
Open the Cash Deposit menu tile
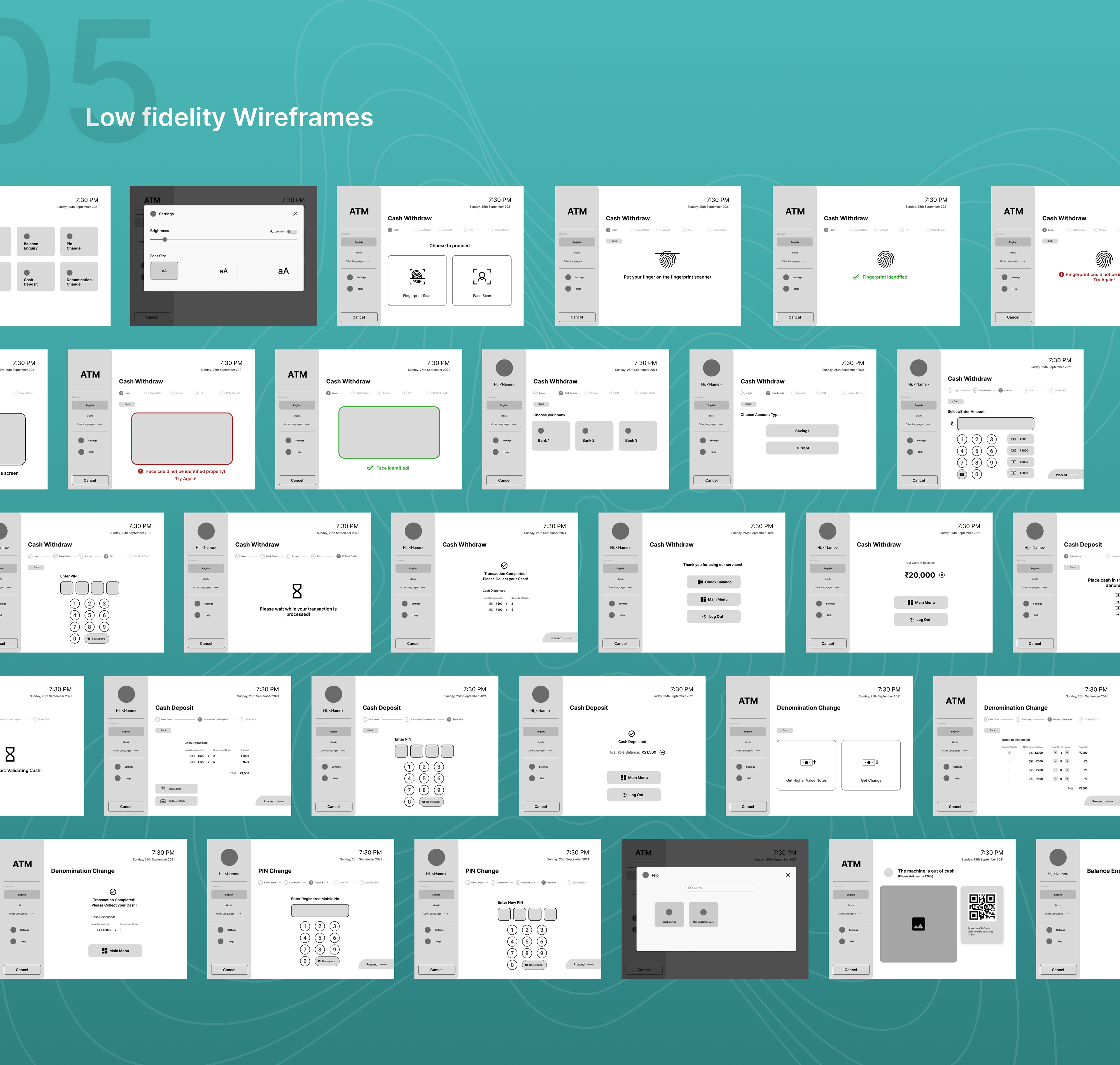(x=36, y=277)
